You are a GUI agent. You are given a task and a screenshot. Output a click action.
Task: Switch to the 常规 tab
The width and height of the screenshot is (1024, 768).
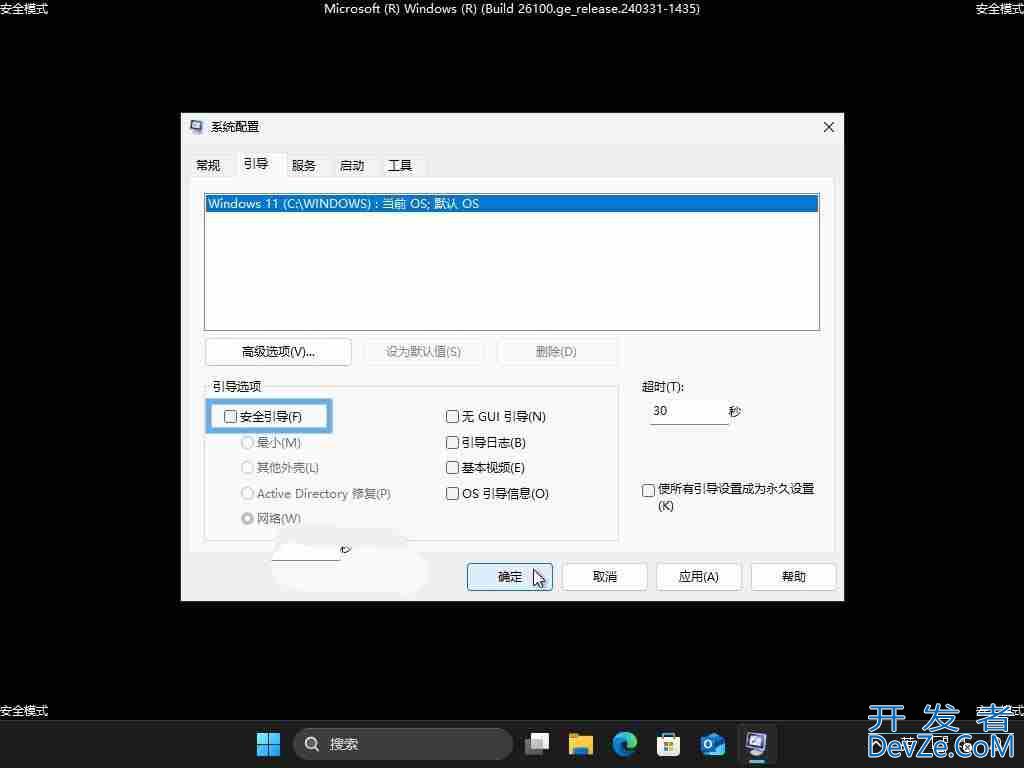208,166
